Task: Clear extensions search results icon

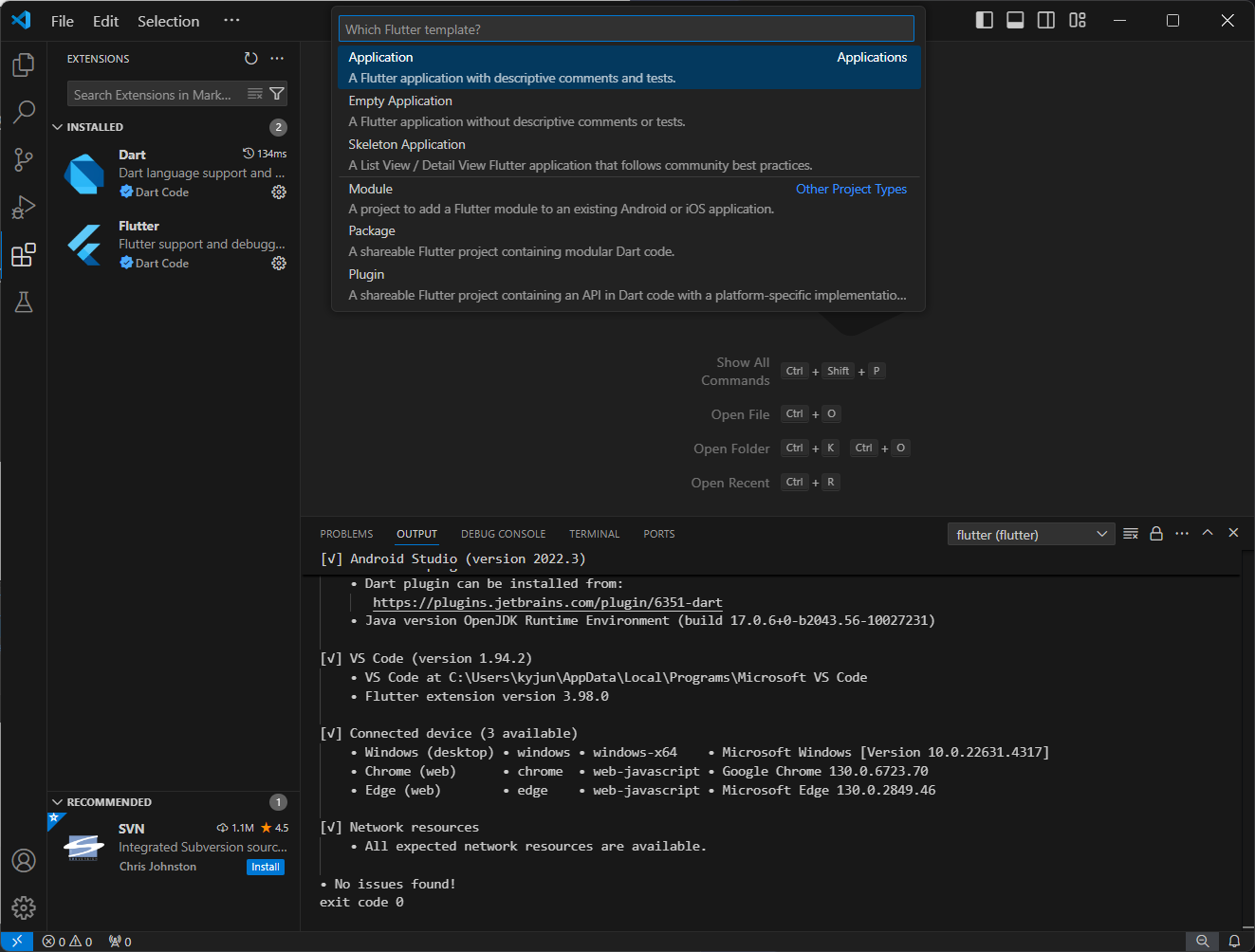Action: click(255, 94)
